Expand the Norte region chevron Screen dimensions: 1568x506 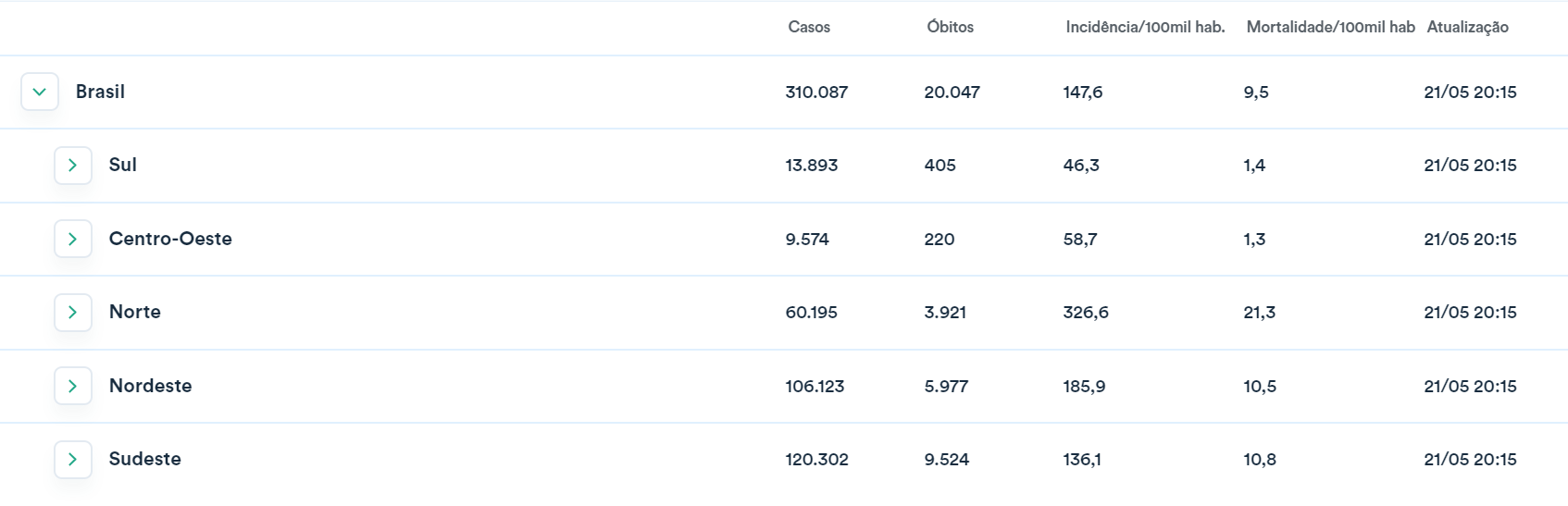(73, 313)
